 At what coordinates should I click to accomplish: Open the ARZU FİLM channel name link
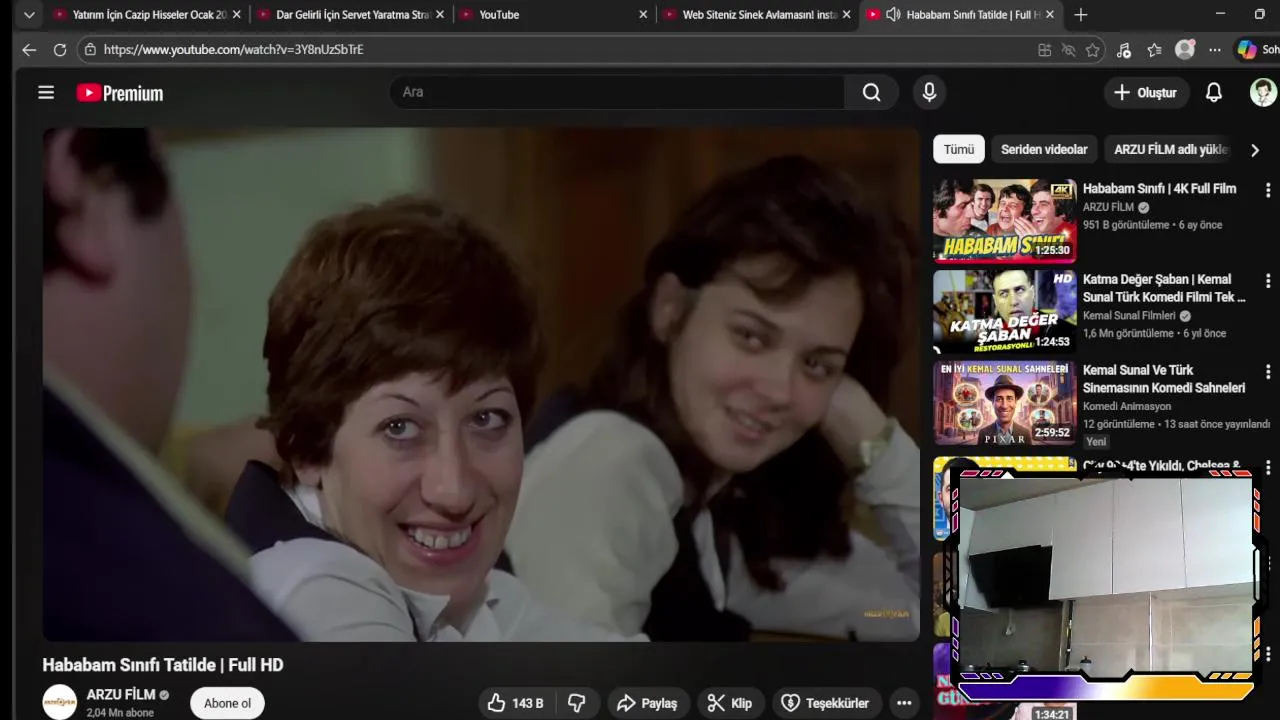(121, 694)
